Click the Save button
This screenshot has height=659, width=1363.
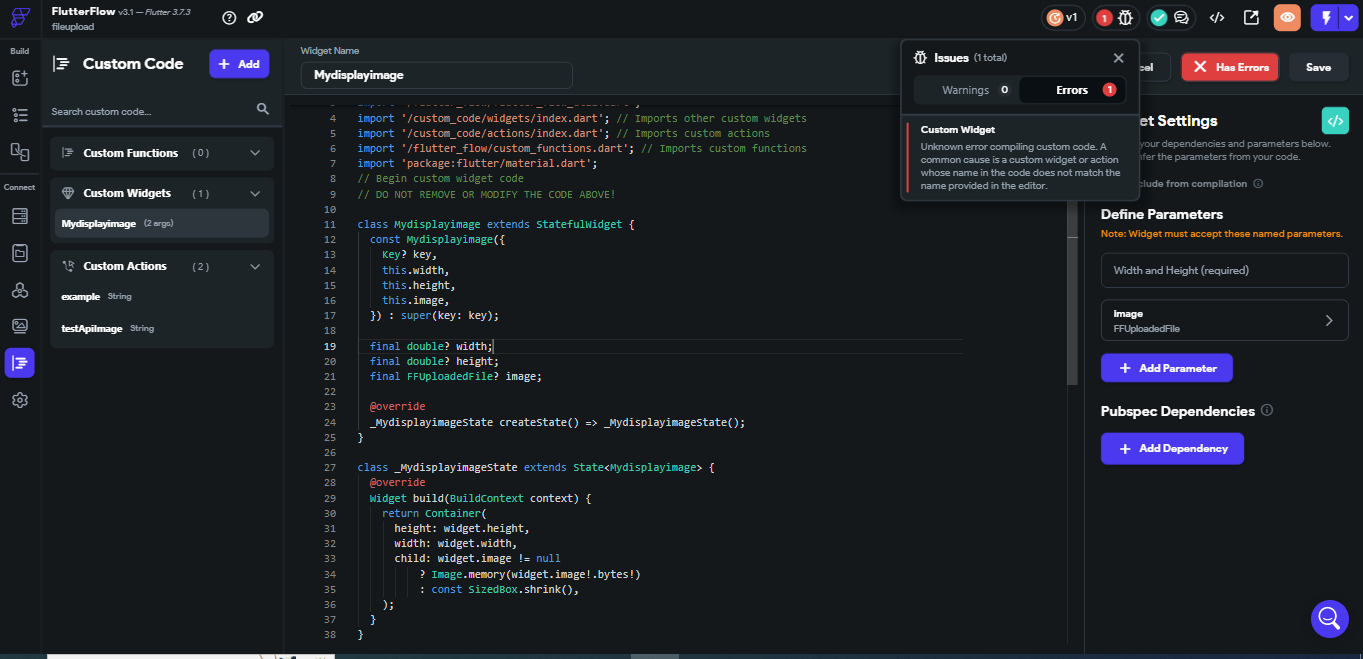click(1318, 67)
